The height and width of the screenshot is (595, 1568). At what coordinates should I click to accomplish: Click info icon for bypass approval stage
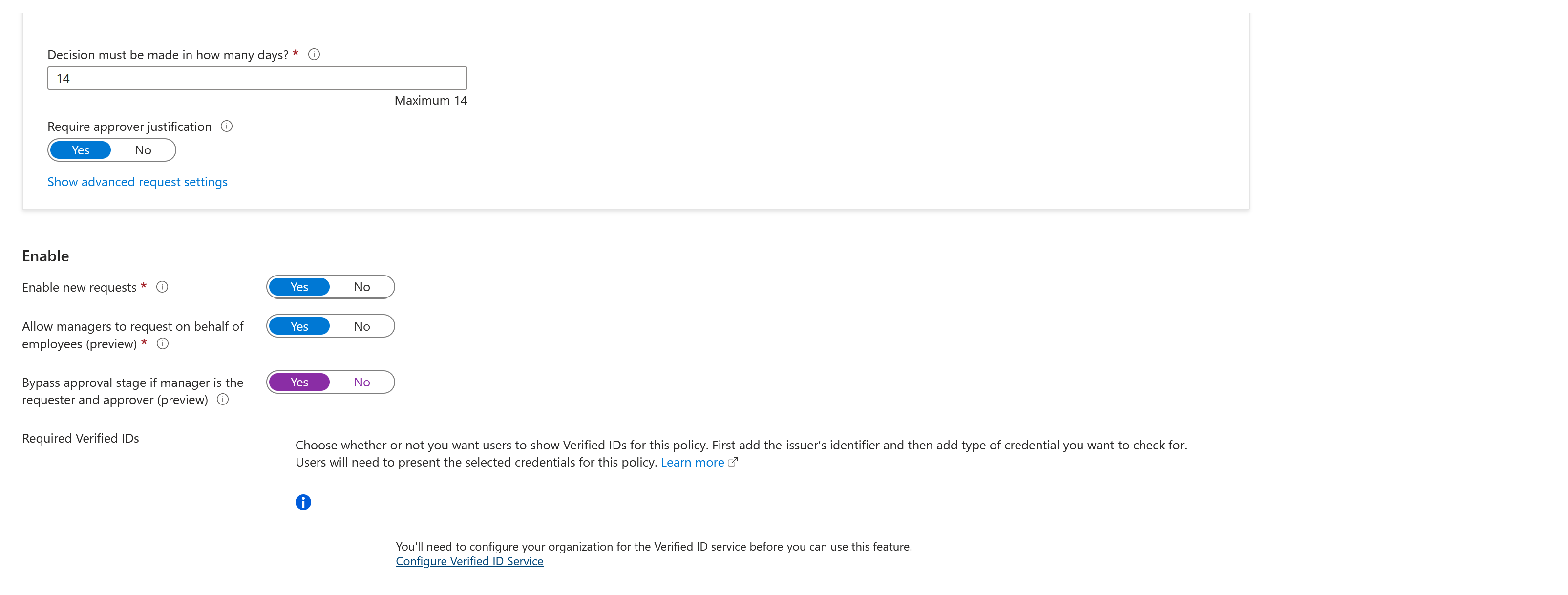[x=223, y=400]
